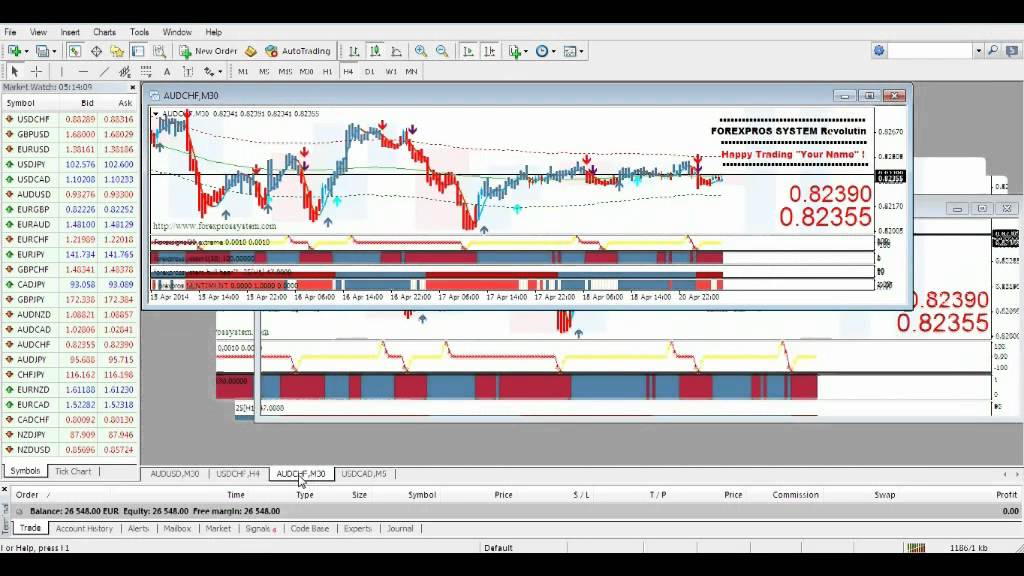Click the New Order button
This screenshot has height=576, width=1024.
tap(208, 51)
